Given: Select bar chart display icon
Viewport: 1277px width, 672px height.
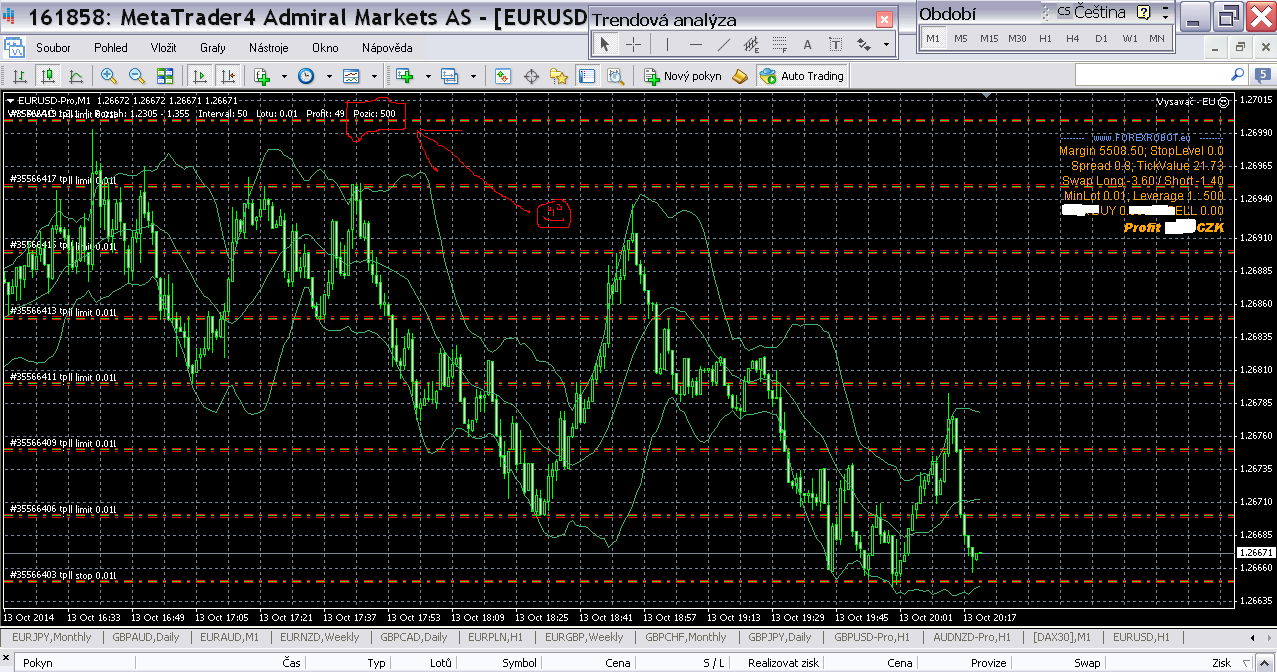Looking at the screenshot, I should point(19,76).
